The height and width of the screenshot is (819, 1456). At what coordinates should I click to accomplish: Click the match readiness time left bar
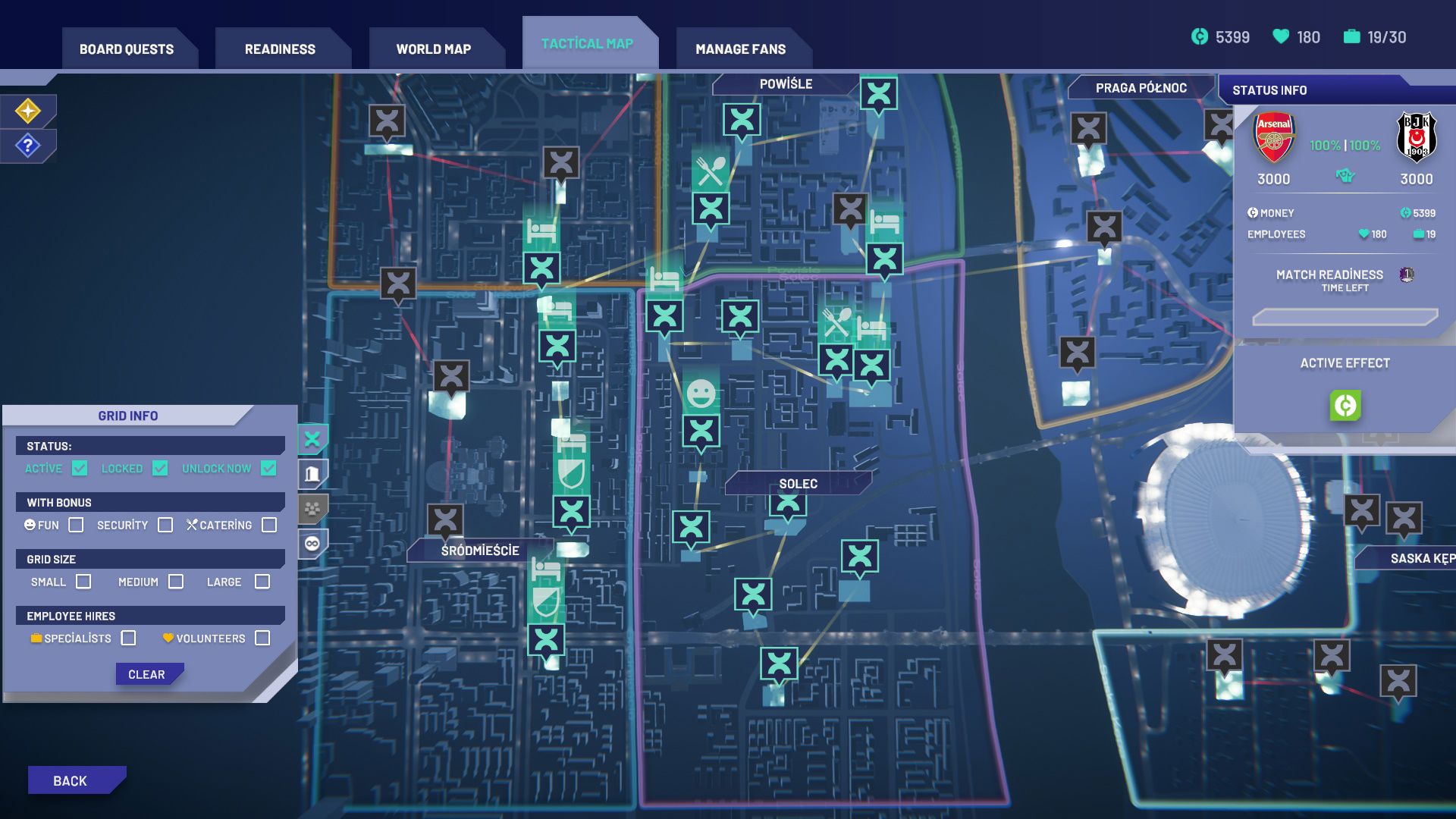(x=1345, y=317)
